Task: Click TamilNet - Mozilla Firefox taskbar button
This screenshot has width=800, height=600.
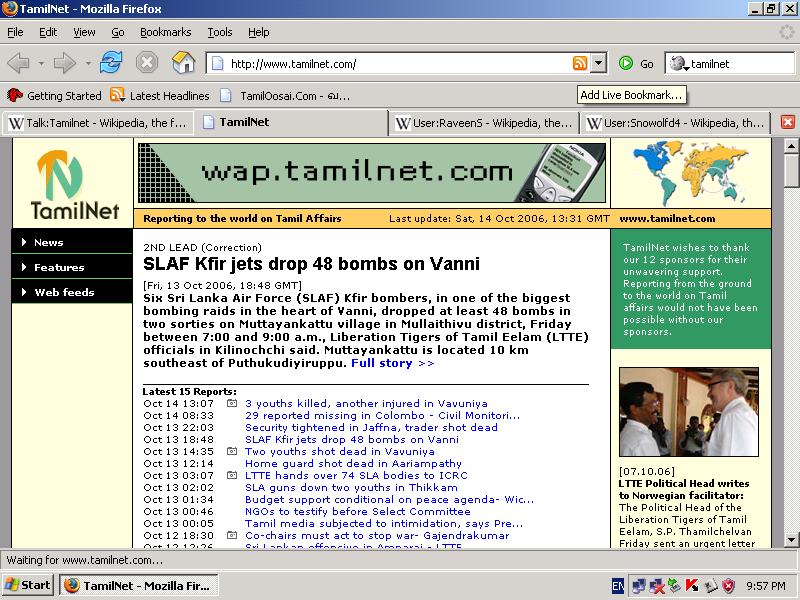Action: tap(139, 585)
